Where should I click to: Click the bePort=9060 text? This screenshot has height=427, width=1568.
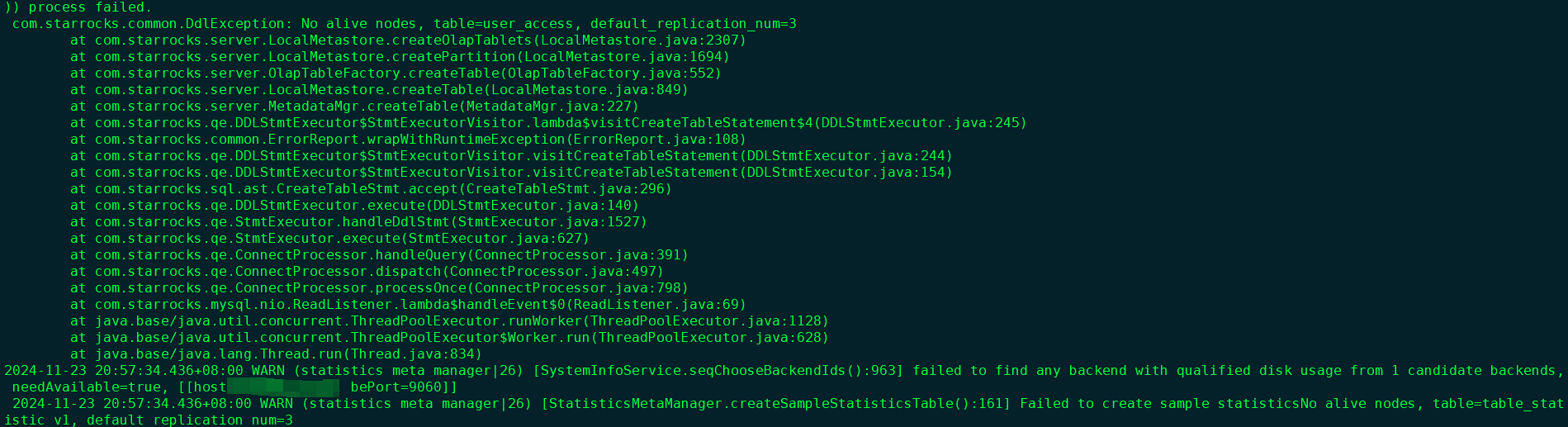tap(399, 387)
